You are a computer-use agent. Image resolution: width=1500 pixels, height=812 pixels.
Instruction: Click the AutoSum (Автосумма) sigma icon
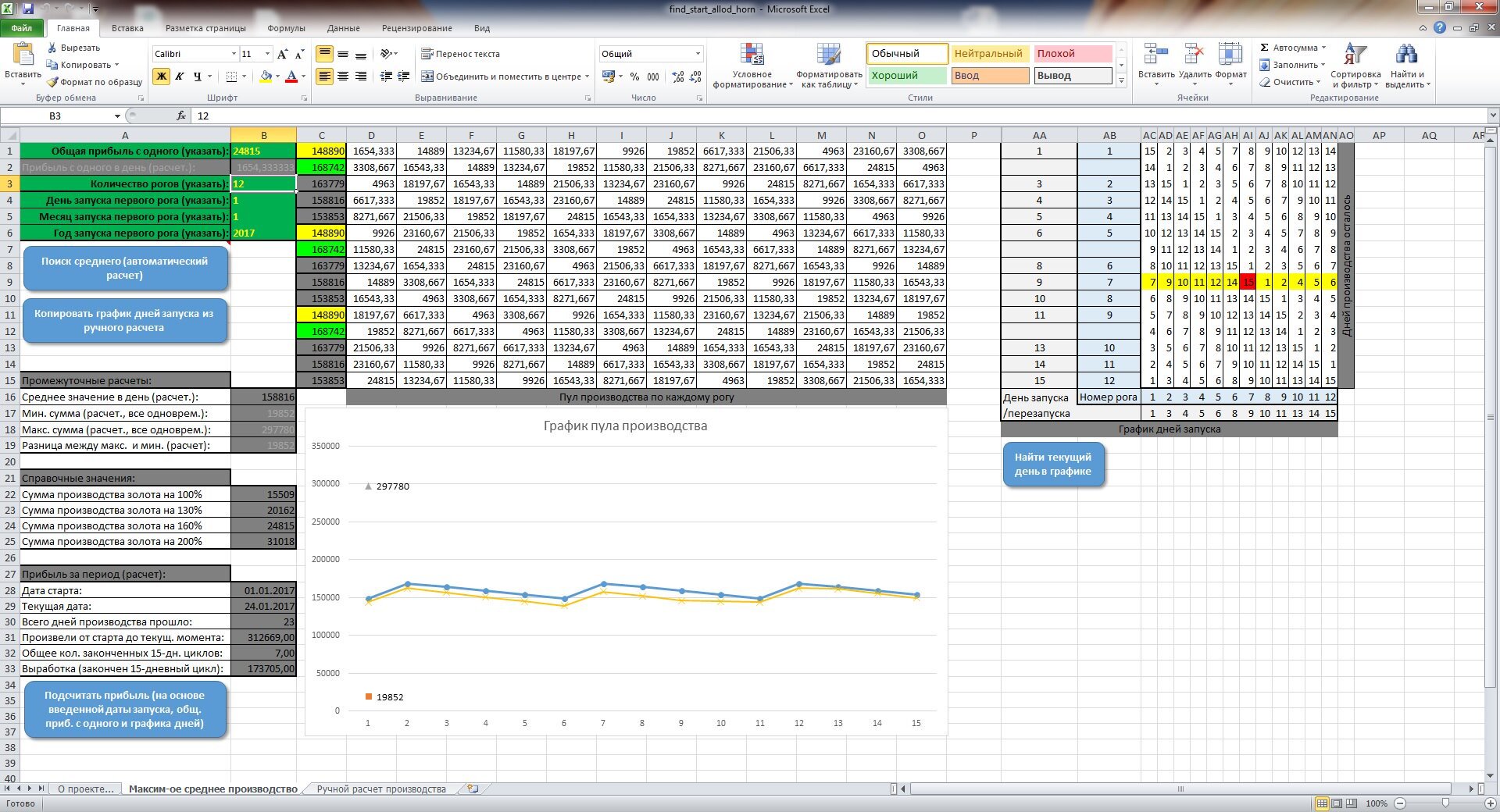coord(1264,48)
